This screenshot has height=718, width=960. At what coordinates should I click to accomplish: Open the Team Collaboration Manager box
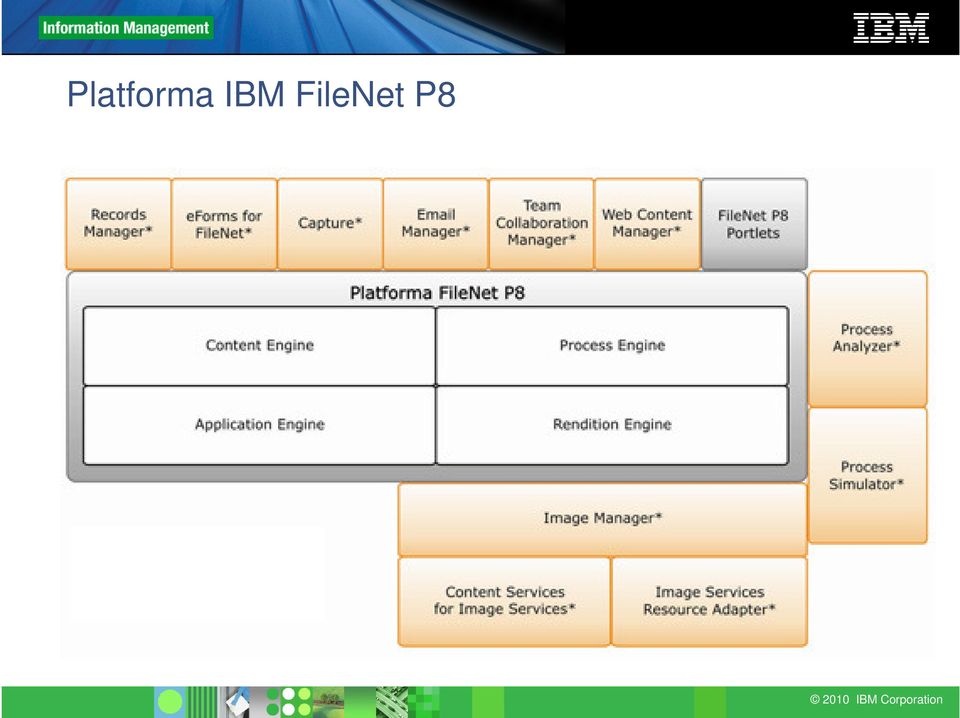click(541, 223)
